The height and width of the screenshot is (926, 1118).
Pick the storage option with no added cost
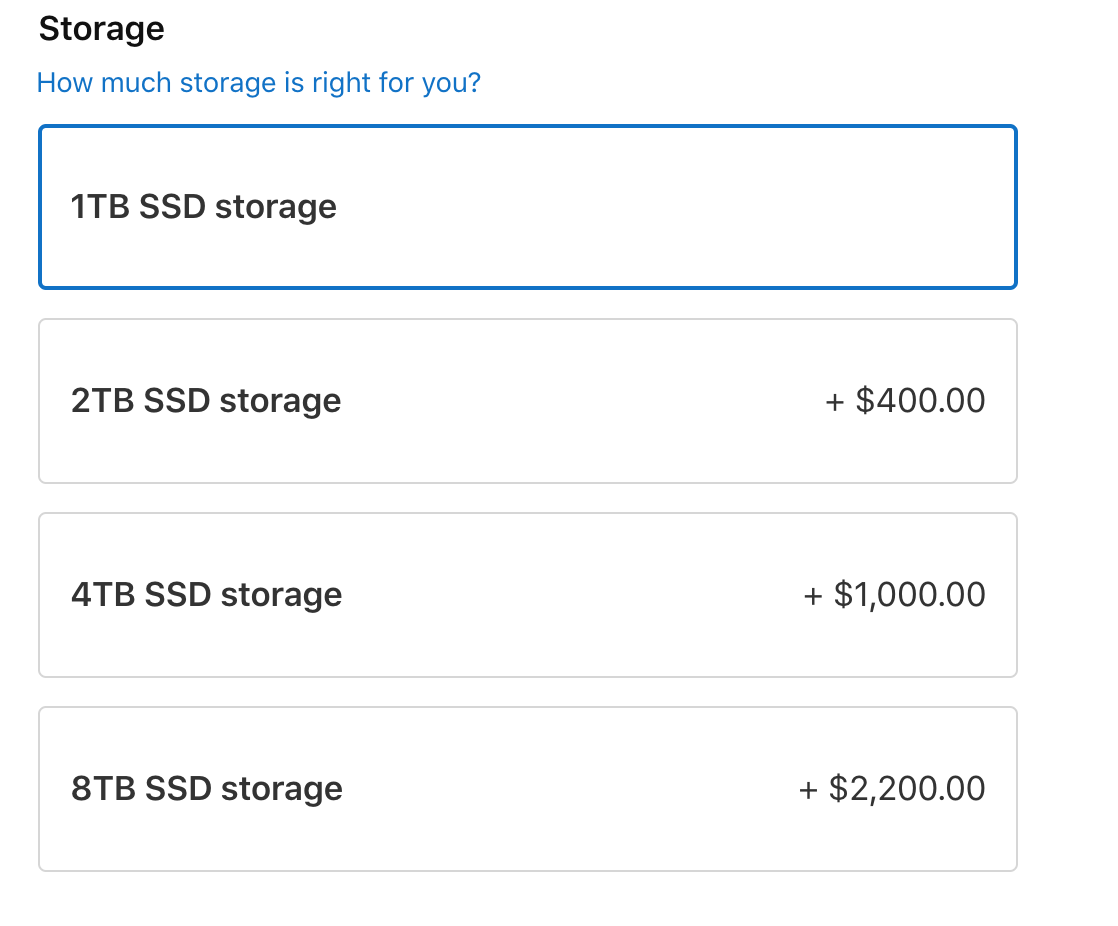527,207
